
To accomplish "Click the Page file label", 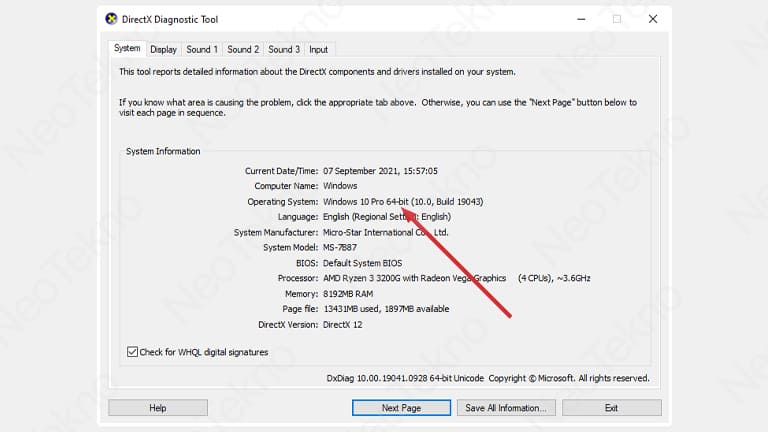I will coord(300,309).
